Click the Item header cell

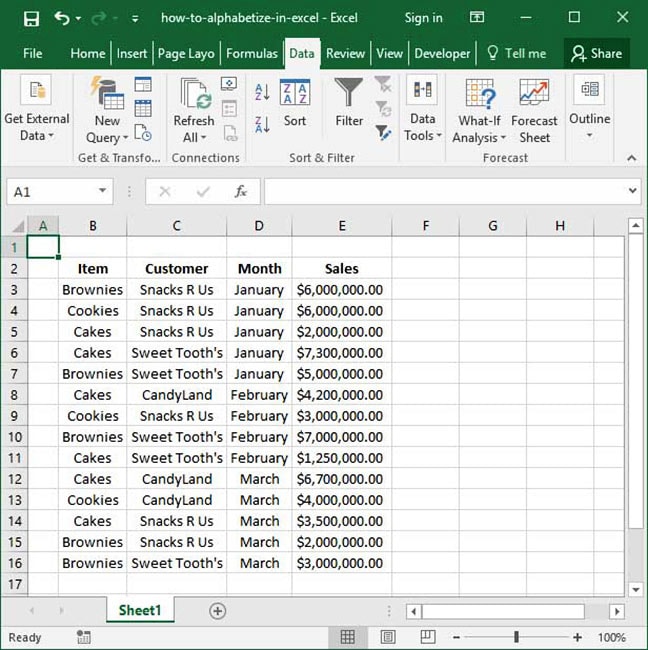93,269
